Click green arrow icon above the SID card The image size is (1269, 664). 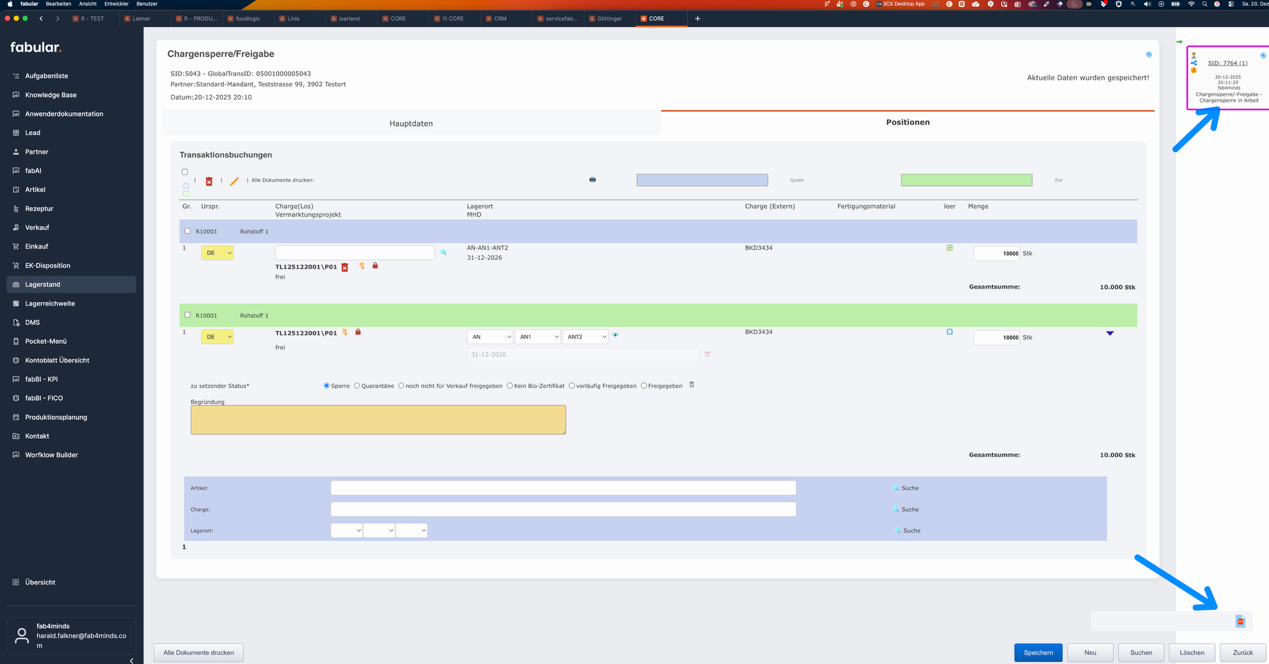(1179, 42)
